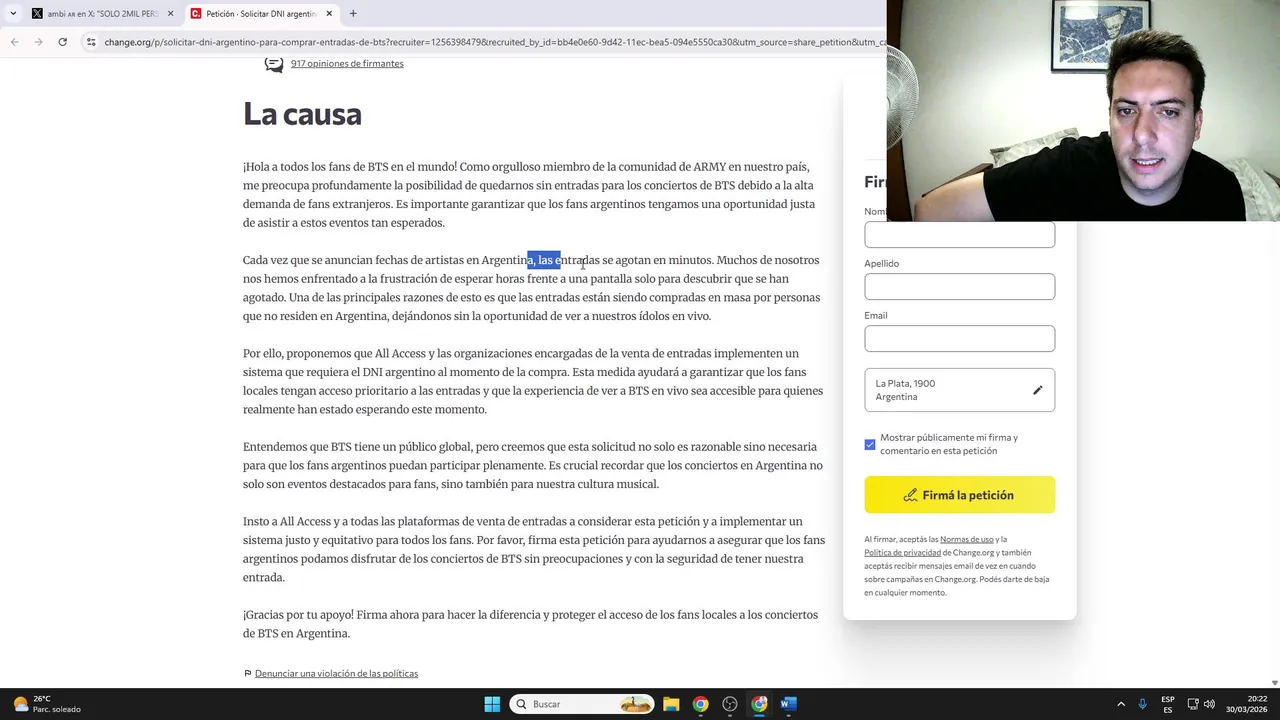
Task: Reload the change.org page
Action: coord(62,42)
